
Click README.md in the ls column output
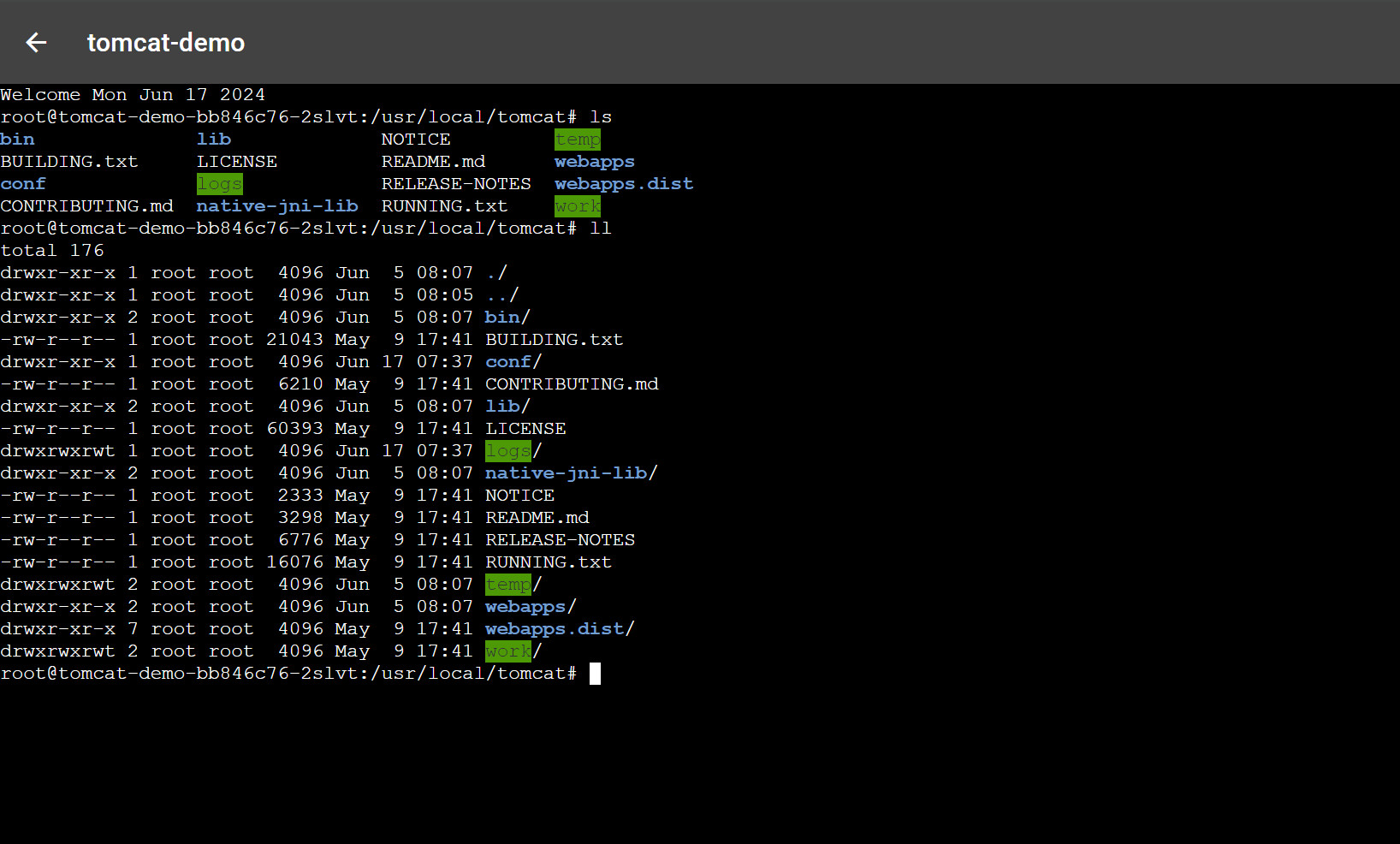pos(433,162)
